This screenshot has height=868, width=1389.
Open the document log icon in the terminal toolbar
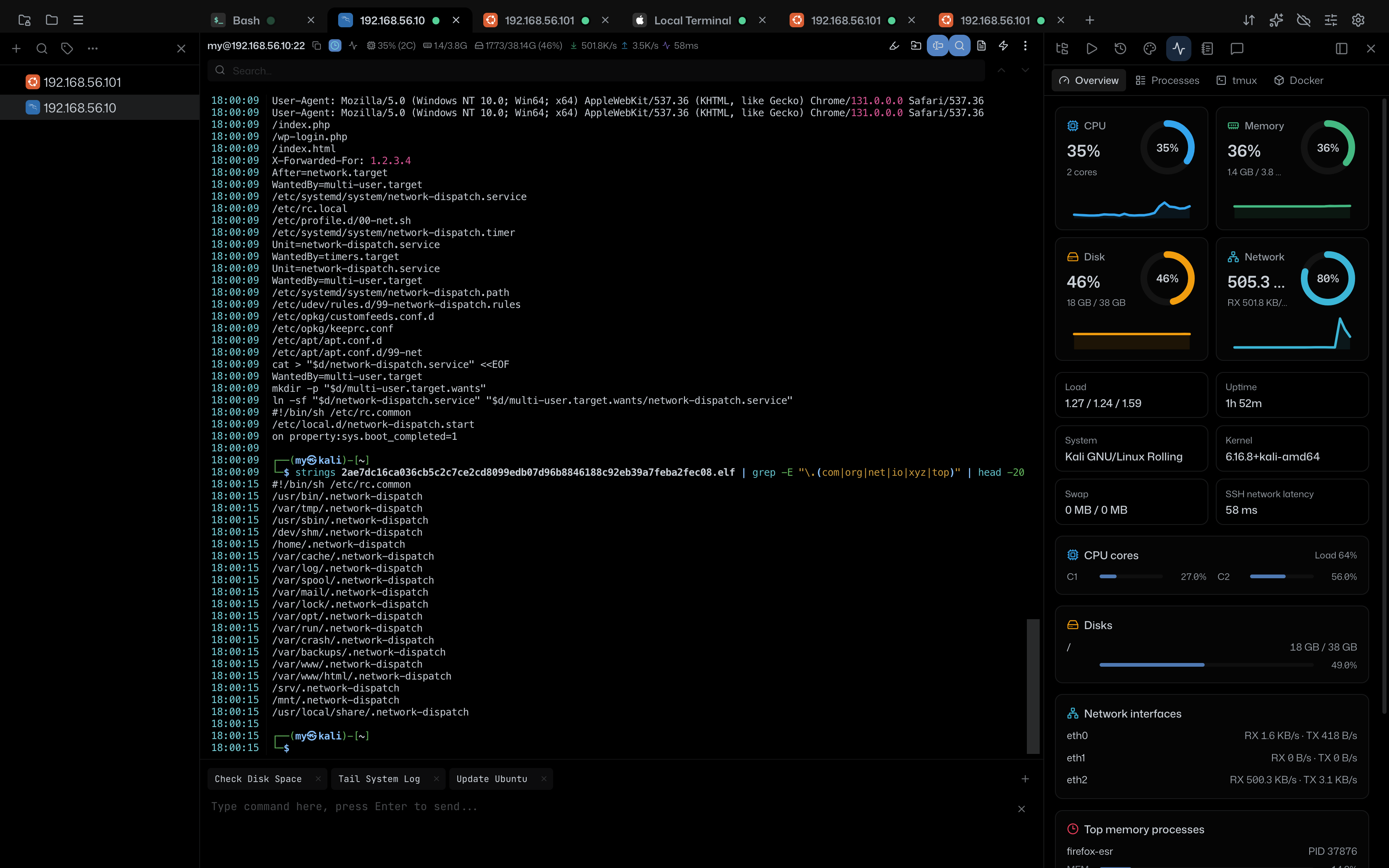(981, 45)
